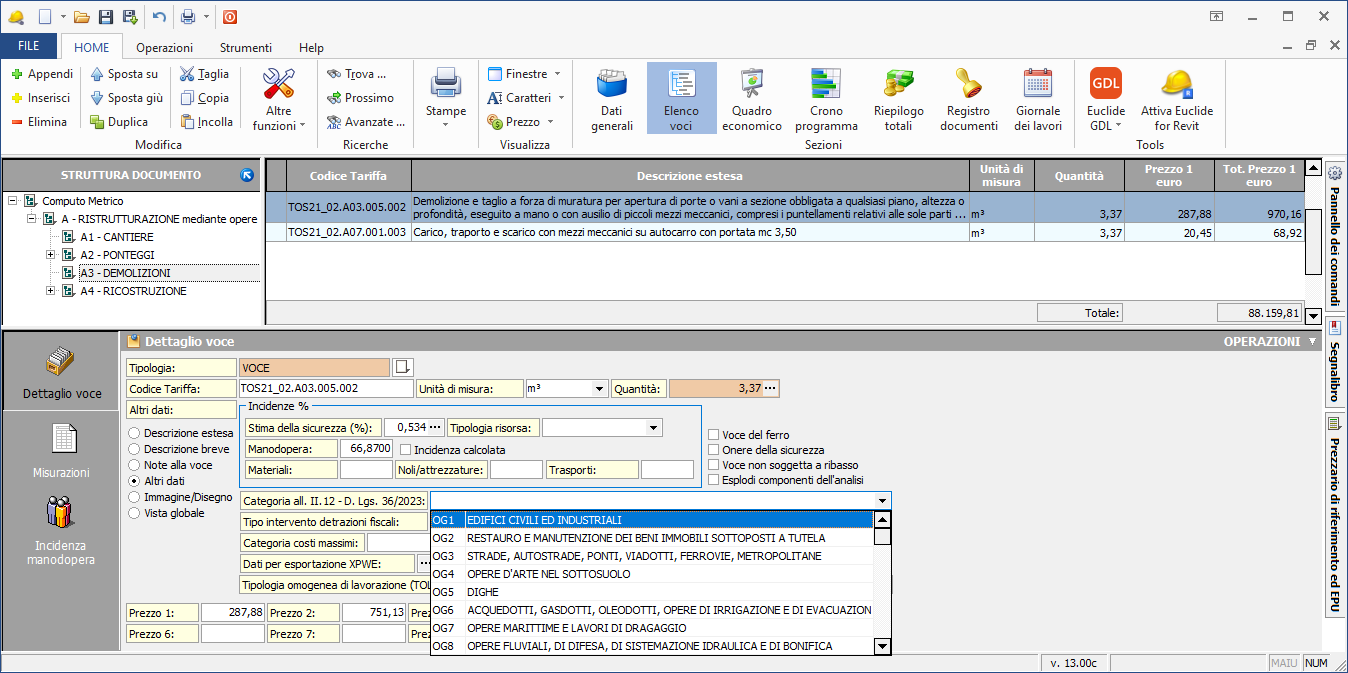
Task: Open the Registro documenti section
Action: point(968,100)
